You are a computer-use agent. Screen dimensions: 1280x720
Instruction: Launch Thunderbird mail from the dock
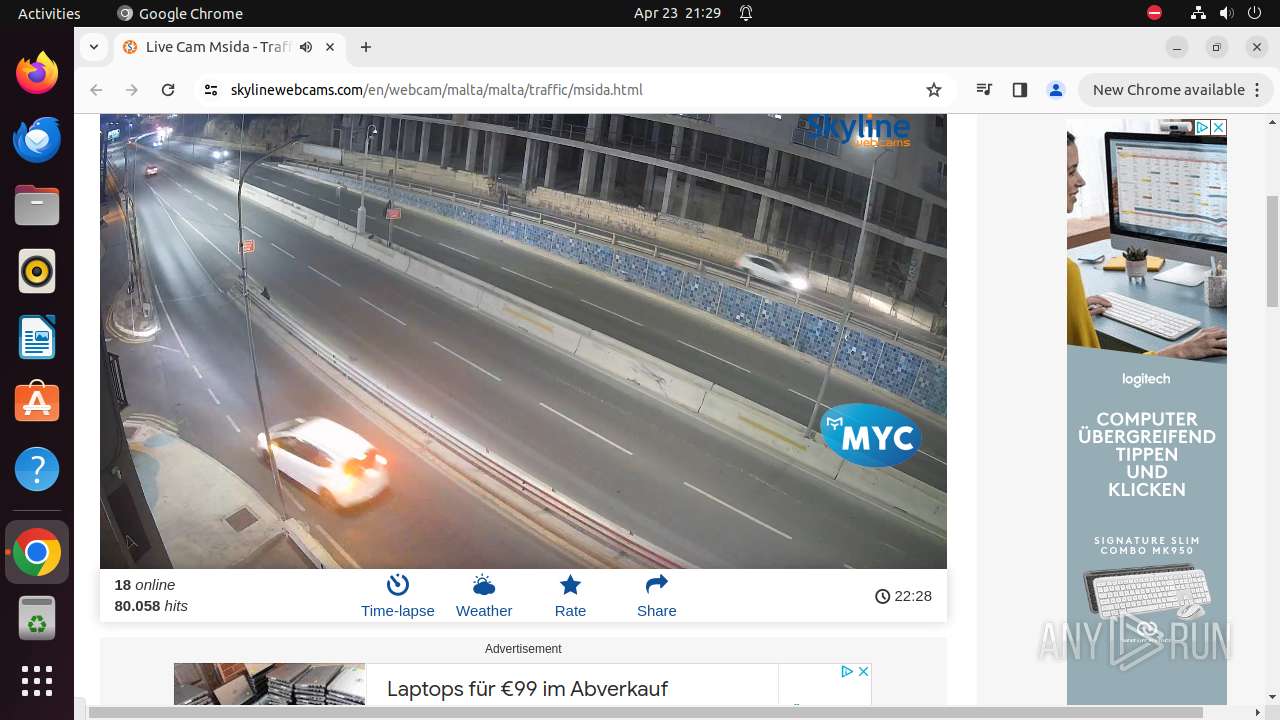pos(37,139)
